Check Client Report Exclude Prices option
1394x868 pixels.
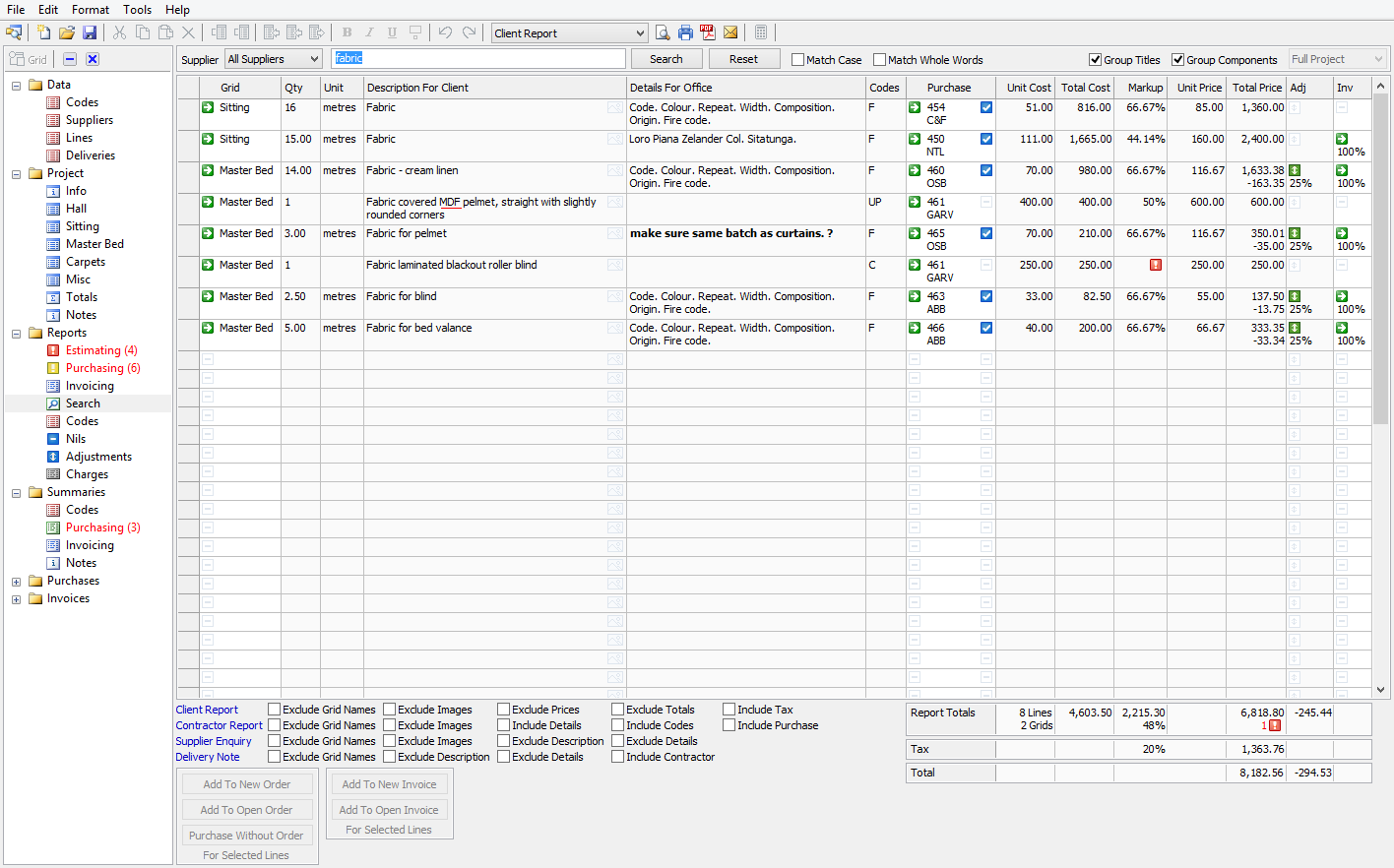pos(503,710)
